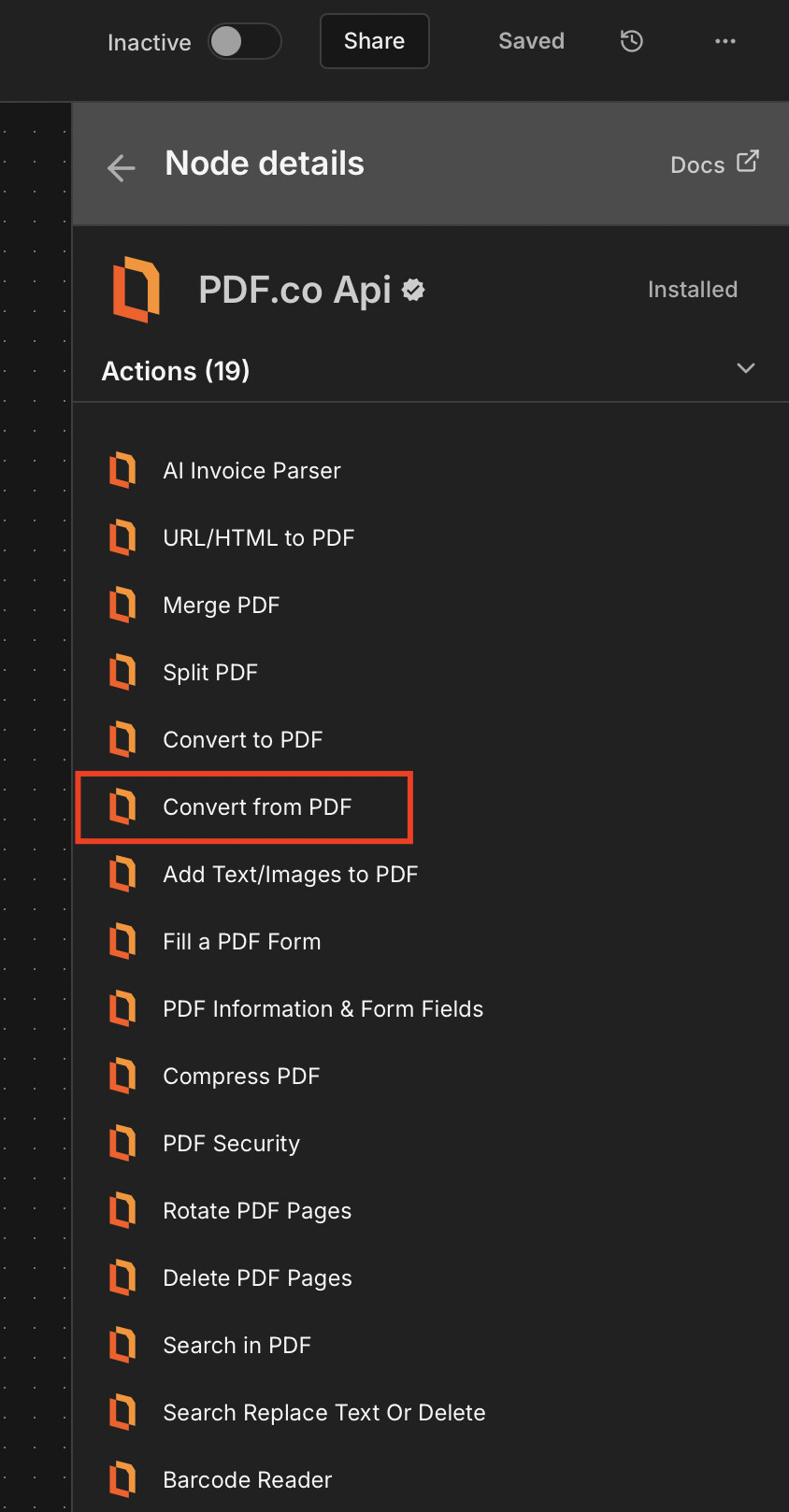The width and height of the screenshot is (789, 1512).
Task: Toggle the Inactive workflow switch
Action: click(x=244, y=41)
